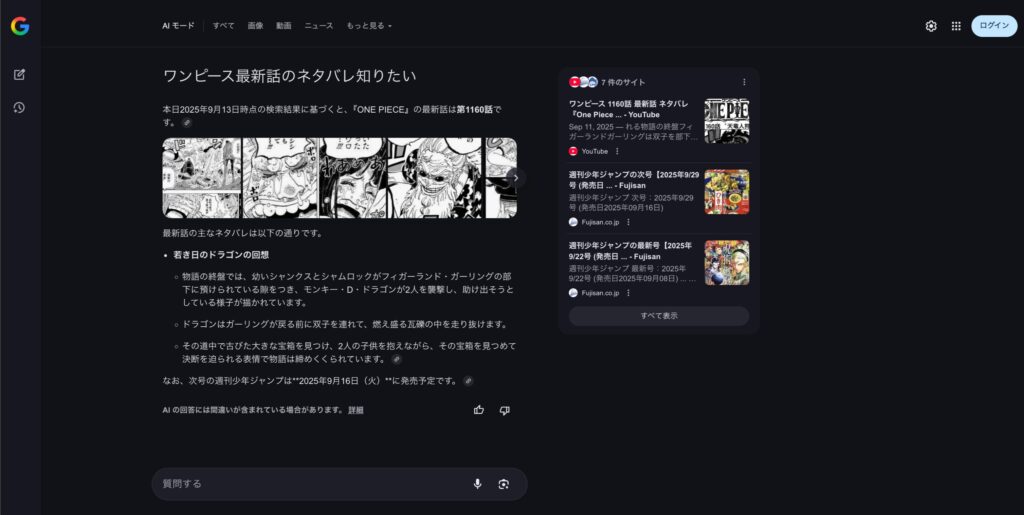Switch to the ニュース tab

coord(319,26)
